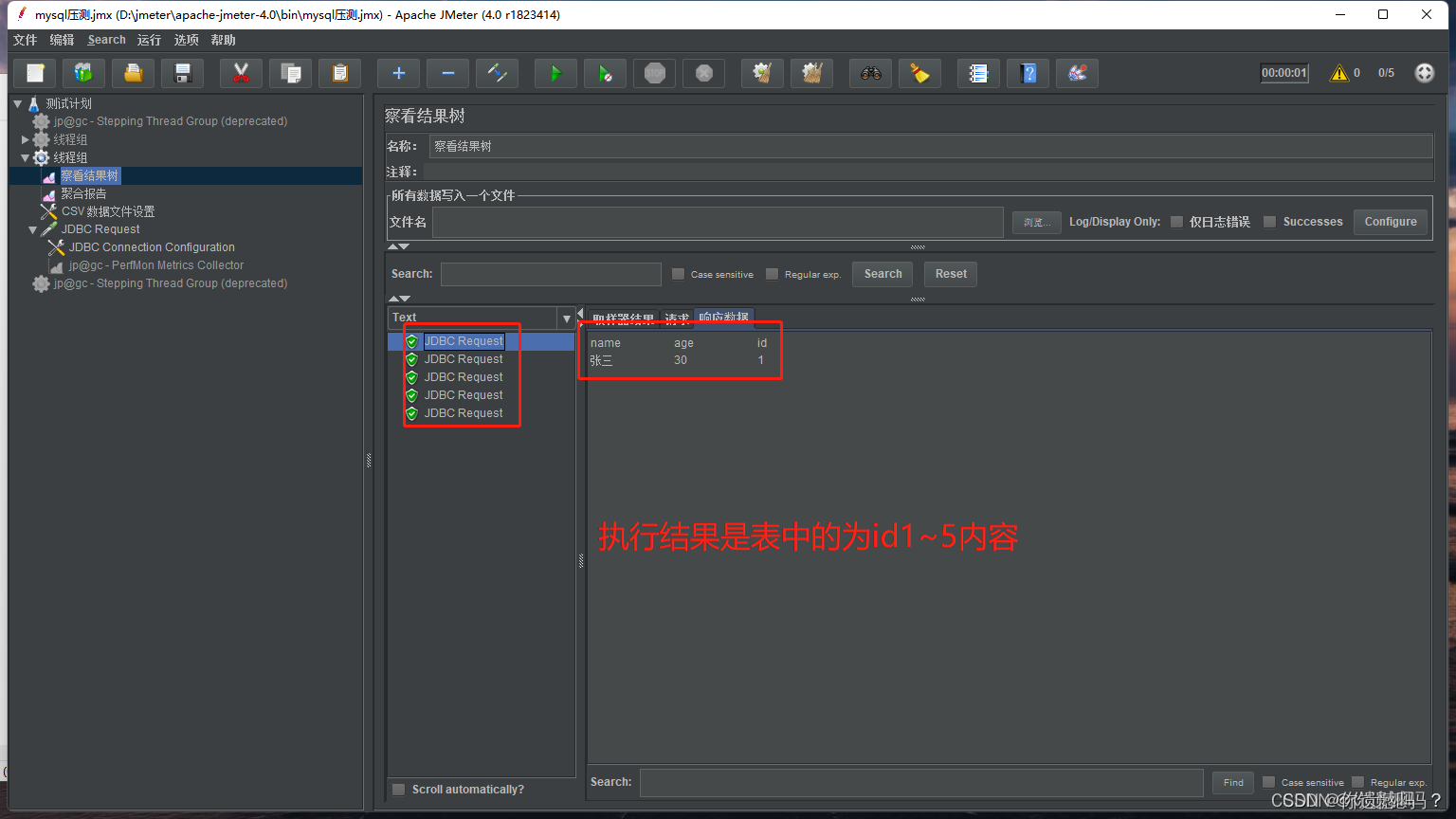The image size is (1456, 819).
Task: Open Help with question mark icon
Action: 1028,73
